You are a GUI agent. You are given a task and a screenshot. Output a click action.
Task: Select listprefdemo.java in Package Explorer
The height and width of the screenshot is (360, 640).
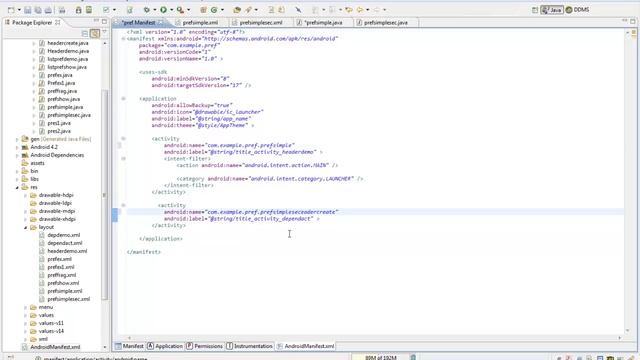click(x=68, y=59)
